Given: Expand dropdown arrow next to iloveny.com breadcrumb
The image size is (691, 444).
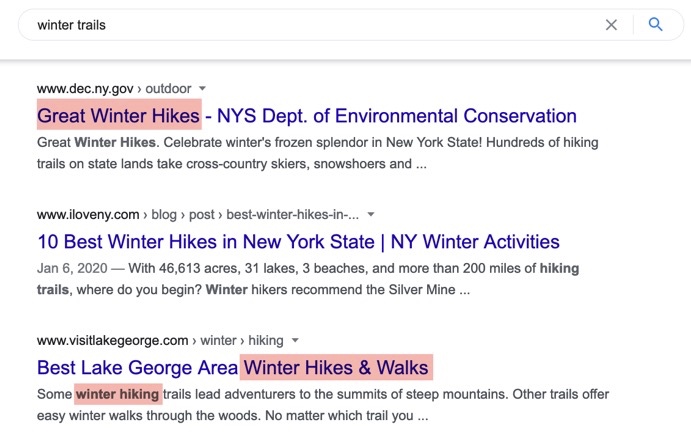Looking at the screenshot, I should (371, 214).
